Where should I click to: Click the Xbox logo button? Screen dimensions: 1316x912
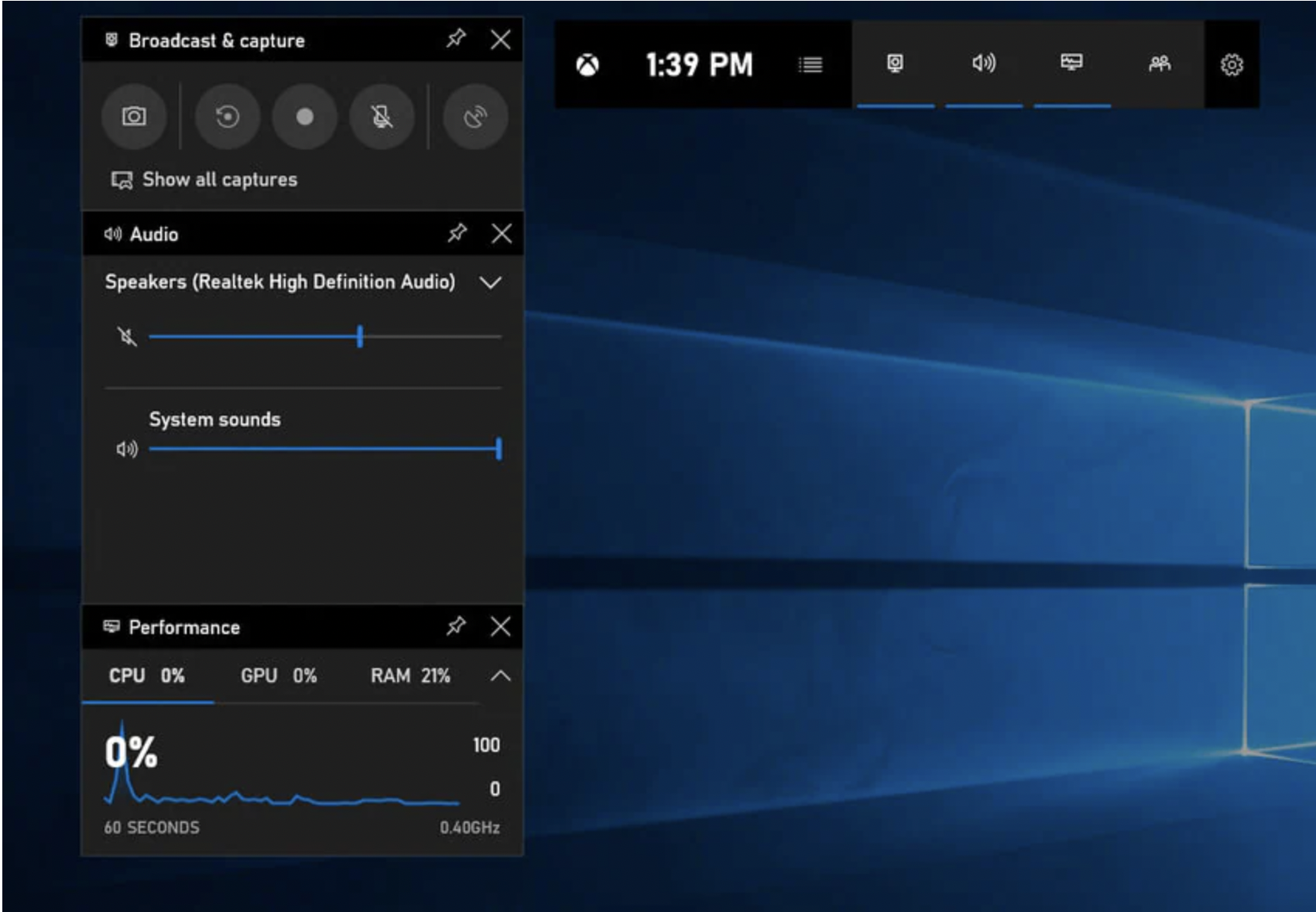point(588,65)
